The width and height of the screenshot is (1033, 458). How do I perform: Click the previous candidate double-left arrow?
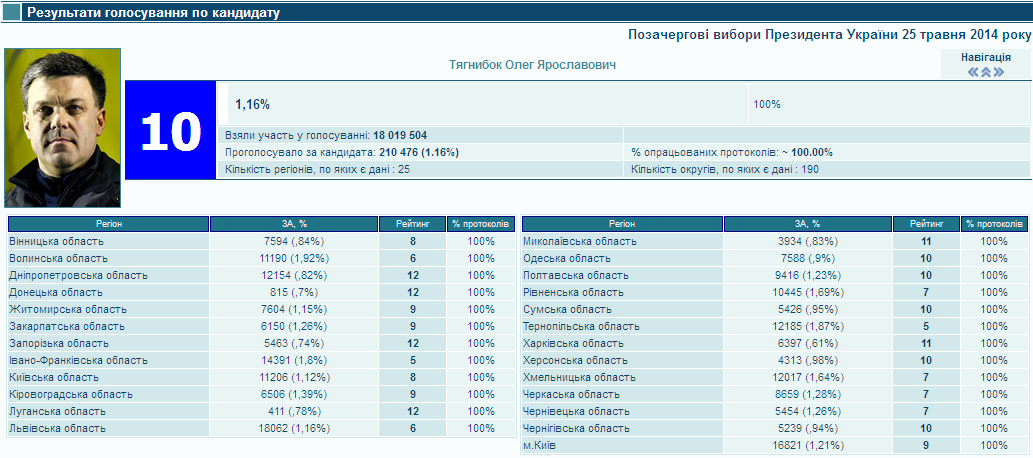pos(973,72)
